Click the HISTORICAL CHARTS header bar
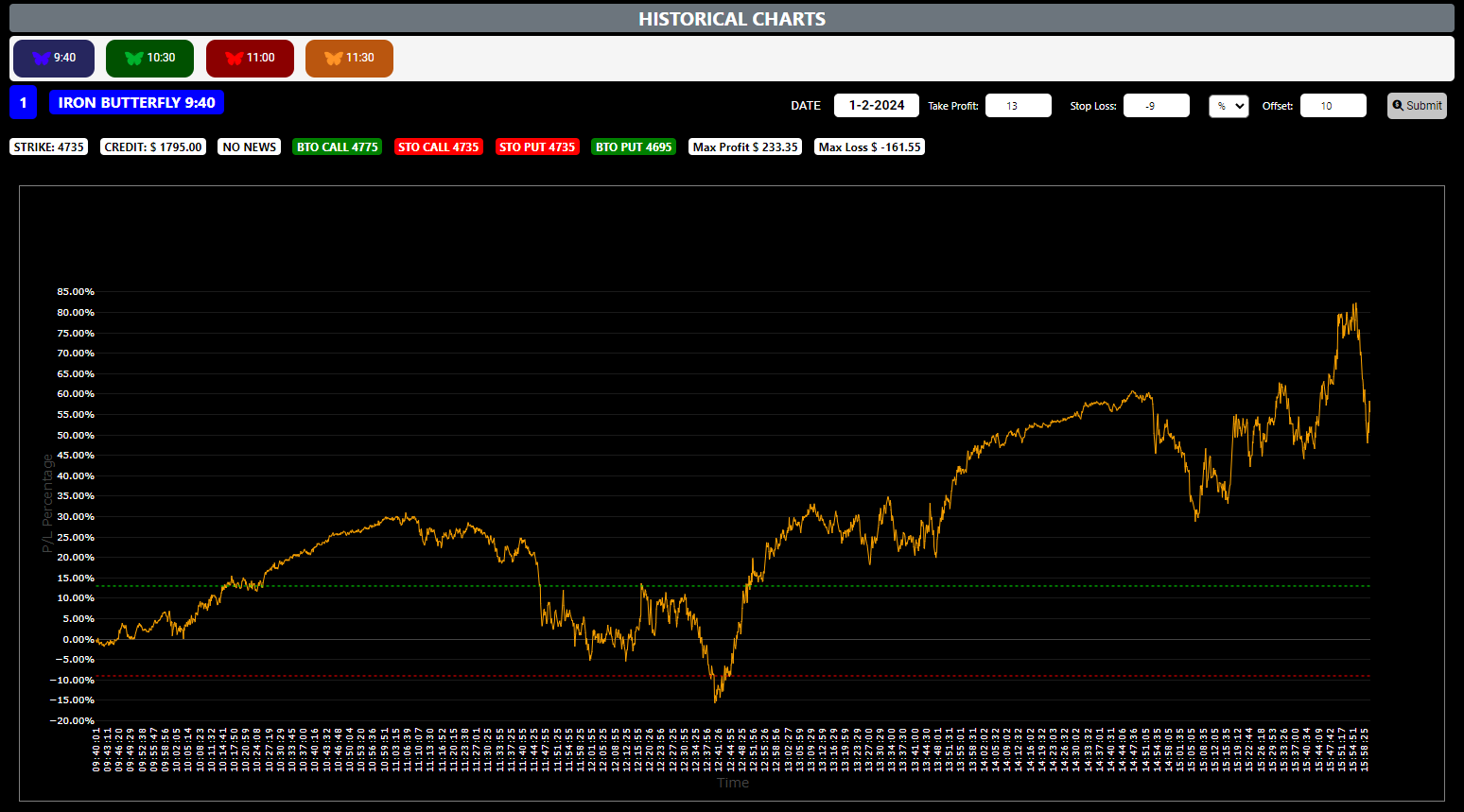Image resolution: width=1464 pixels, height=812 pixels. click(x=732, y=19)
